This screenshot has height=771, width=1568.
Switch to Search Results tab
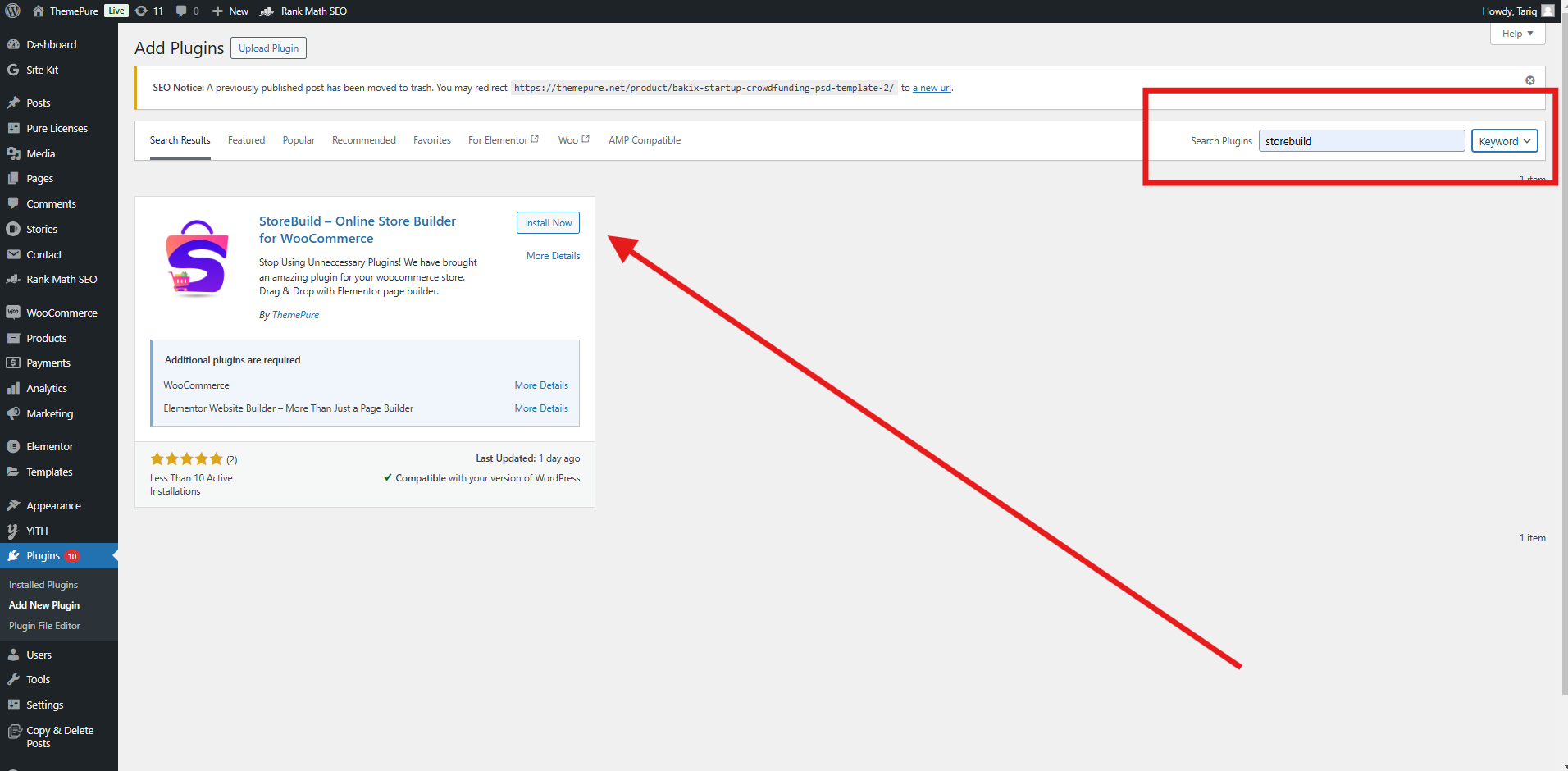(180, 140)
